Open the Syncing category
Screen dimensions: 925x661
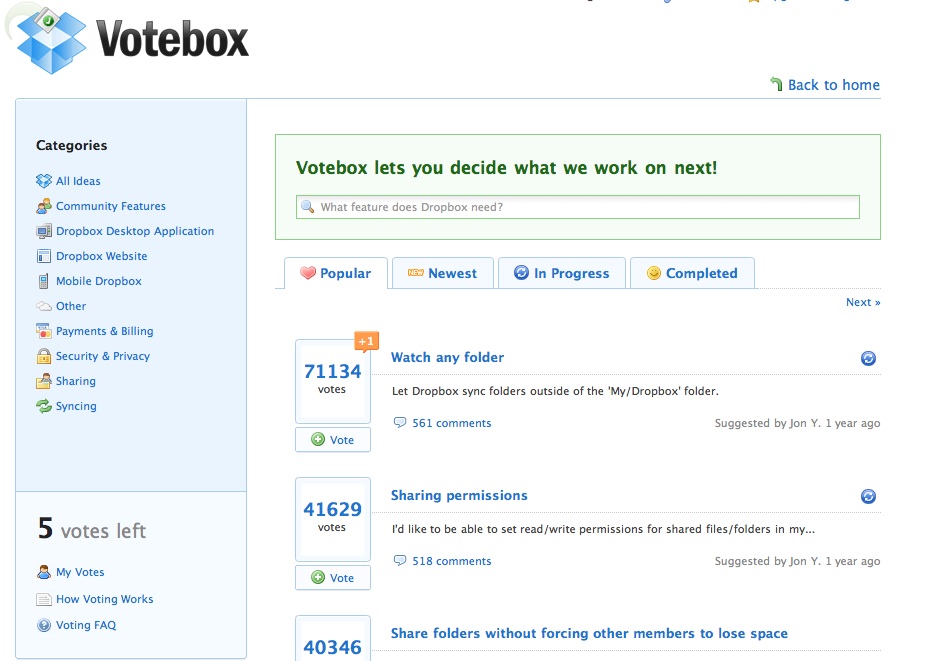pyautogui.click(x=76, y=406)
